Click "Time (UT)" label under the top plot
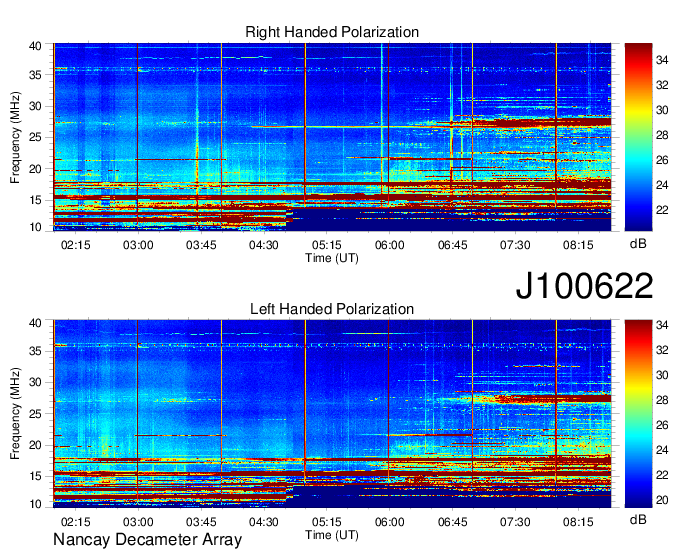 [x=332, y=258]
